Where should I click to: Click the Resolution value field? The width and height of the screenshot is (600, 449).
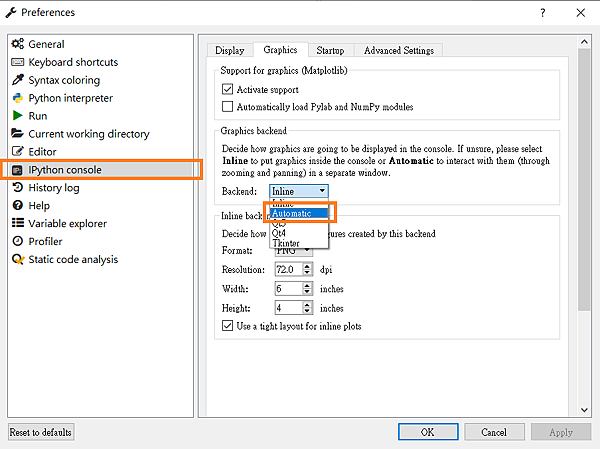289,269
